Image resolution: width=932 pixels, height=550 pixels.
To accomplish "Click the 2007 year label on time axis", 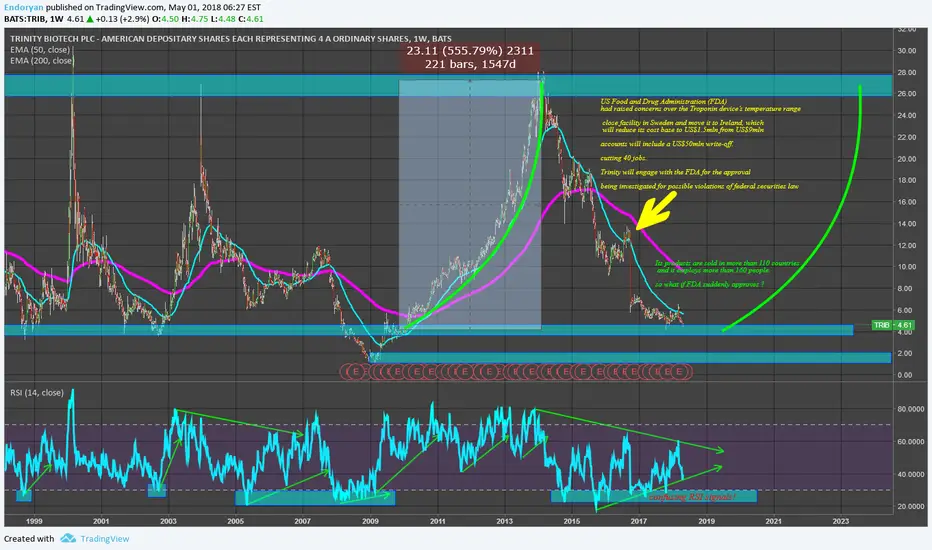I will (303, 521).
